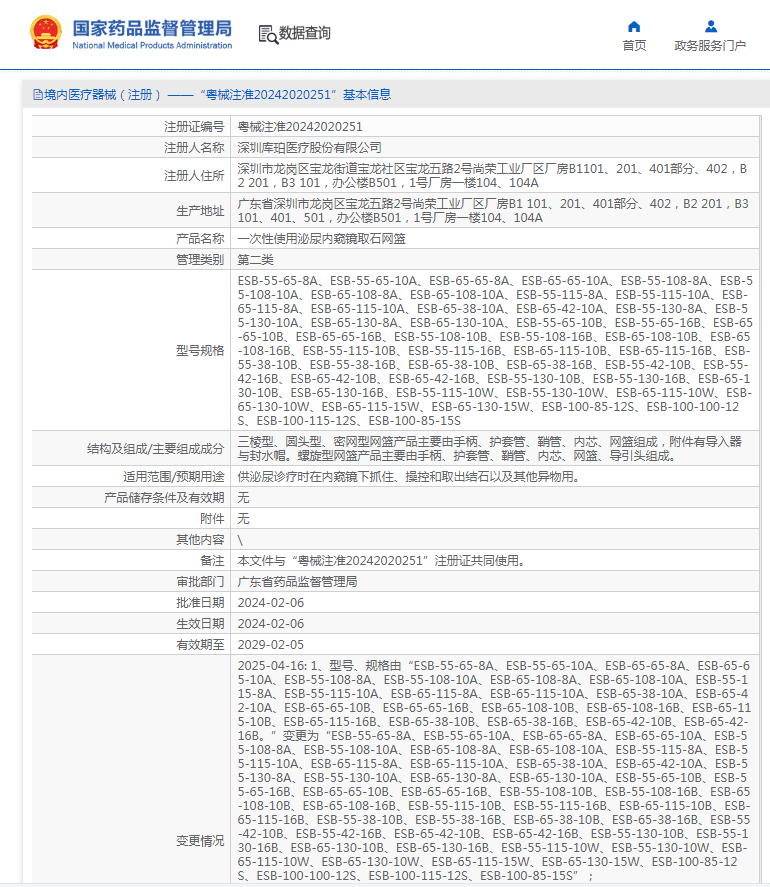This screenshot has height=887, width=770.
Task: Click the 广东省药品监督管理局 approval department
Action: [297, 582]
